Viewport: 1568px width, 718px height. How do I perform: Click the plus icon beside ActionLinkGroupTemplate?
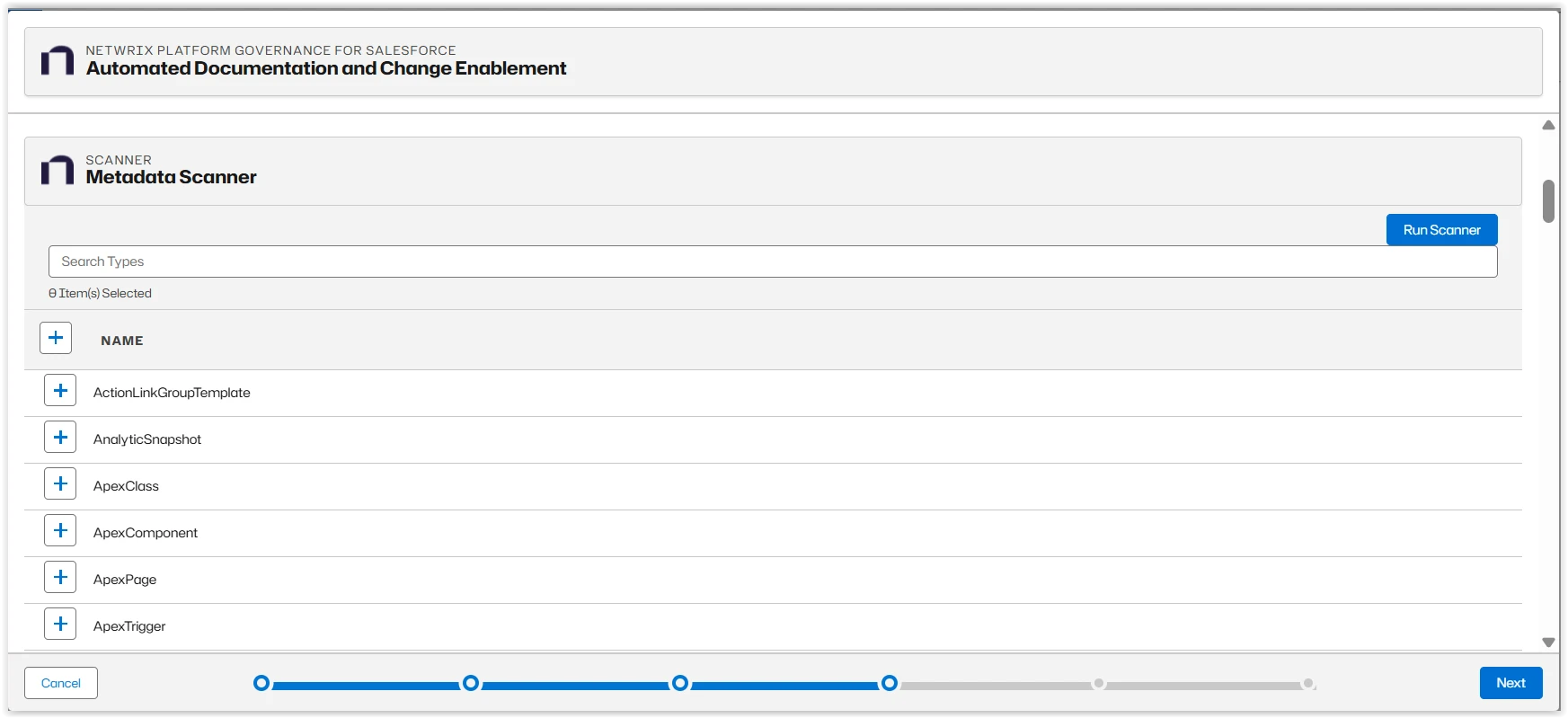(60, 391)
